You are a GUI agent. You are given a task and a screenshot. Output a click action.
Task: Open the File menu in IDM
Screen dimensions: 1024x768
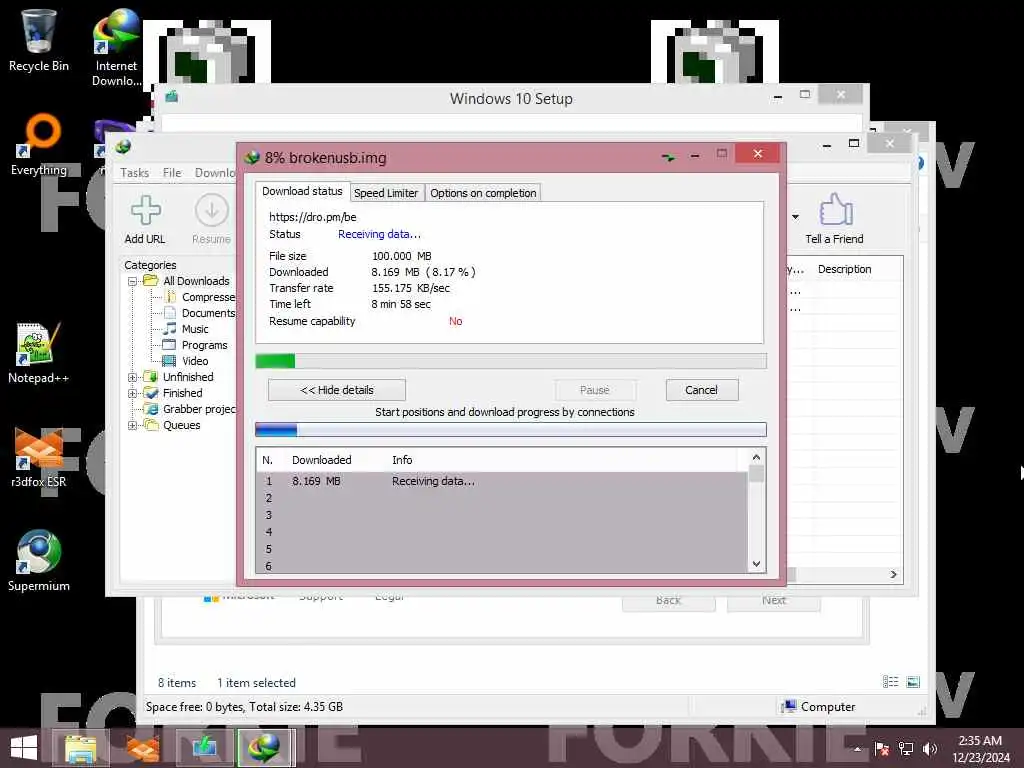pos(172,172)
